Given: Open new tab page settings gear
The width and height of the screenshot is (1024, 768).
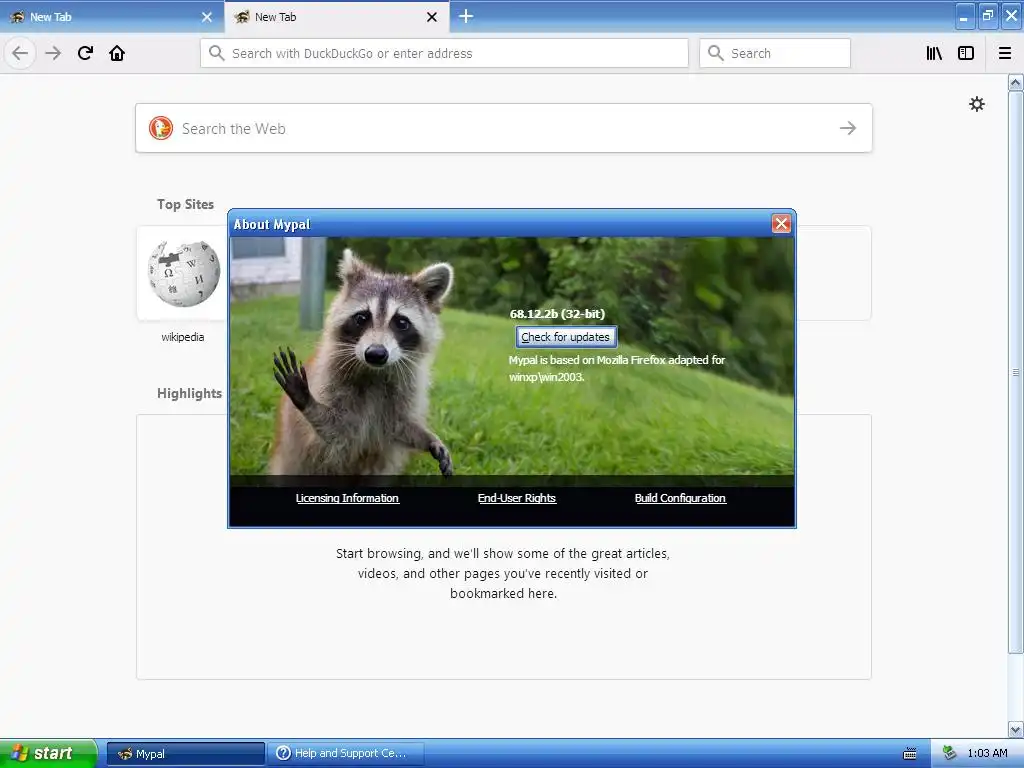Looking at the screenshot, I should coord(976,104).
